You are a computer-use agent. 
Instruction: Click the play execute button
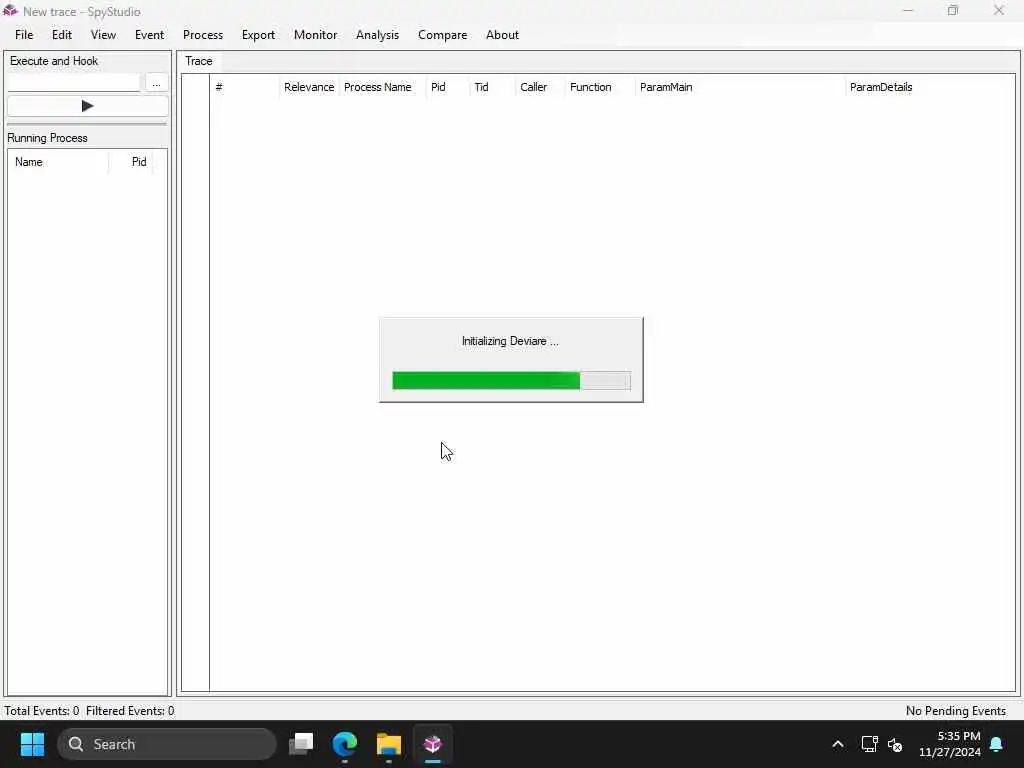pyautogui.click(x=88, y=106)
